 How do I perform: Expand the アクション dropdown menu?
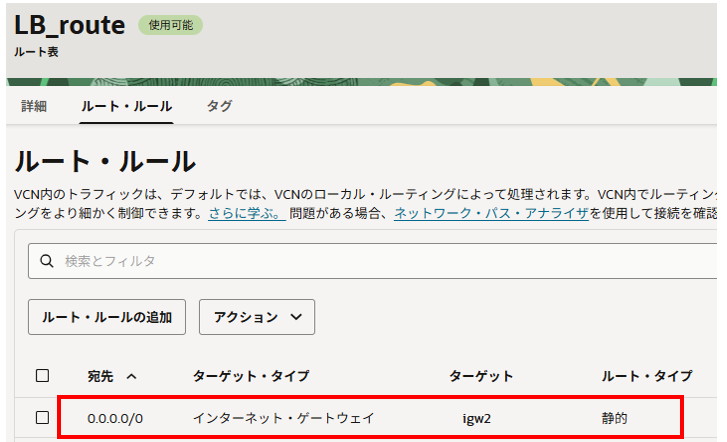tap(257, 317)
